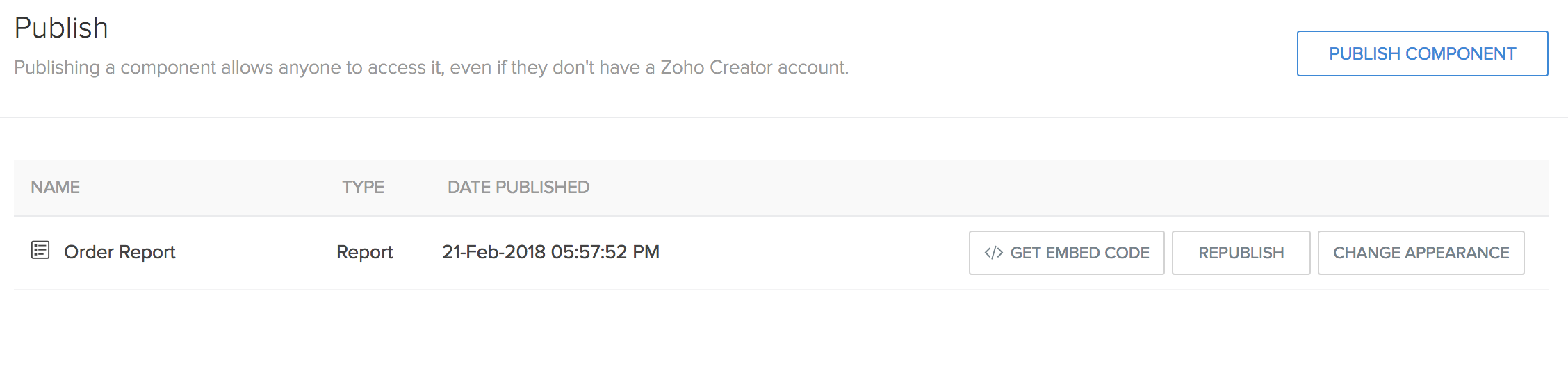Open Change Appearance for Order Report
Image resolution: width=1568 pixels, height=375 pixels.
(1421, 253)
